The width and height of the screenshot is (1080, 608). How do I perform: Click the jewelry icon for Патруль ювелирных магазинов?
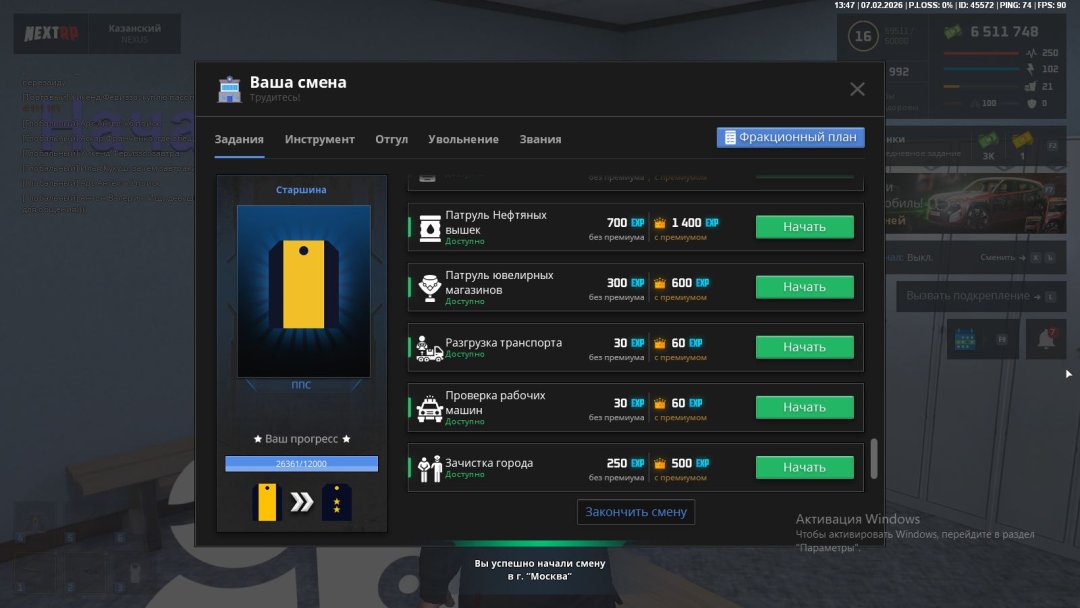click(429, 287)
